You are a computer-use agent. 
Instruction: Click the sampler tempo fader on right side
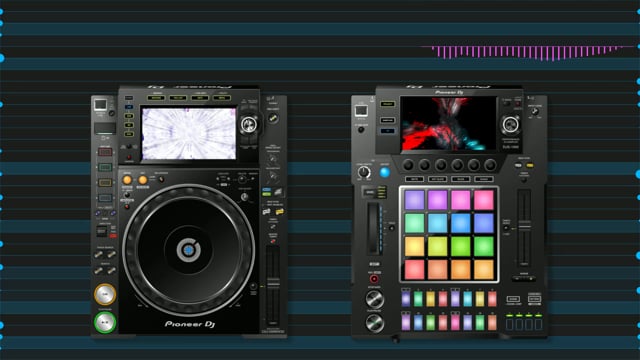click(524, 227)
